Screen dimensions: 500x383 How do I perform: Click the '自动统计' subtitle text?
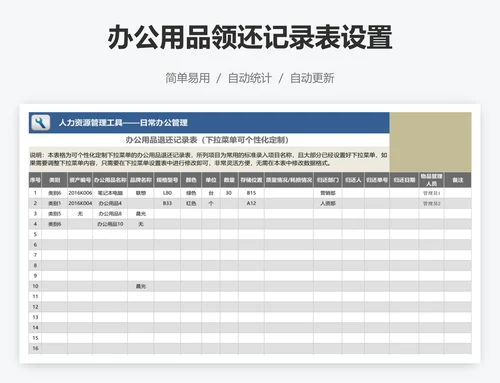coord(250,78)
